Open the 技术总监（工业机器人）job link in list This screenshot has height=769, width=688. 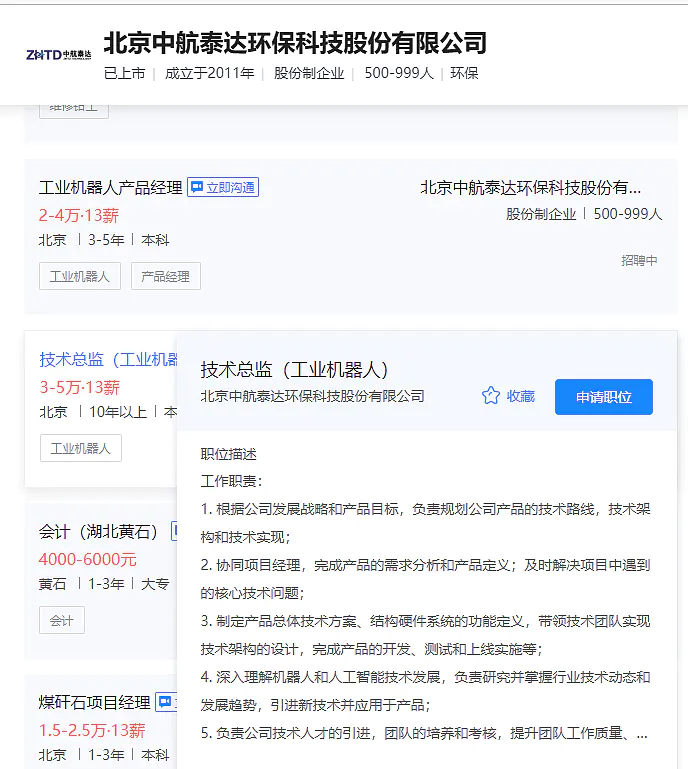(108, 359)
